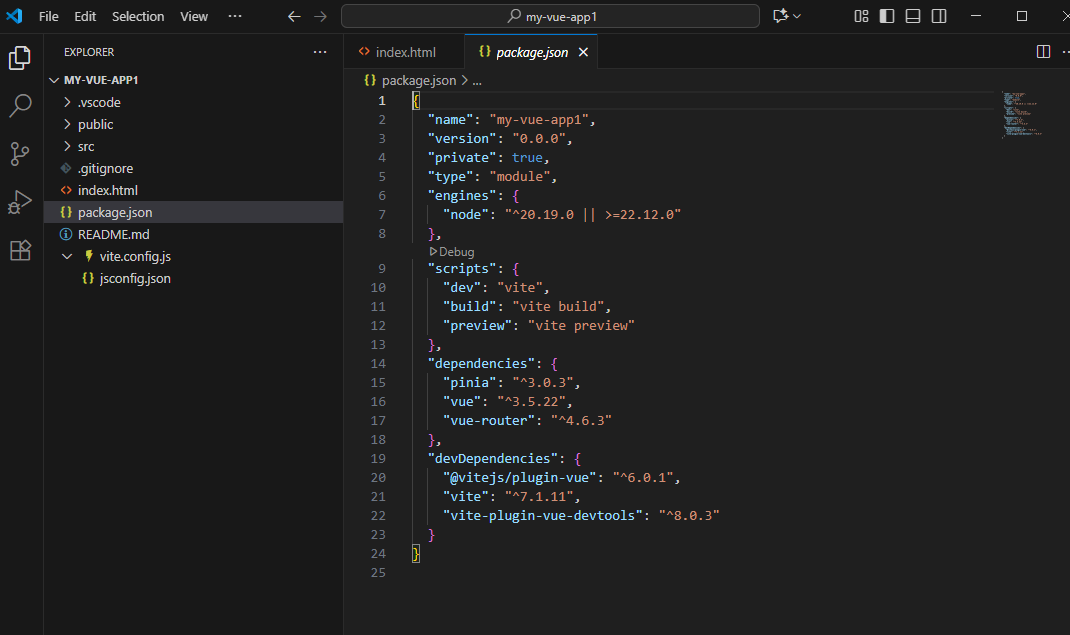The height and width of the screenshot is (635, 1070).
Task: Open the Extensions view
Action: [x=20, y=250]
